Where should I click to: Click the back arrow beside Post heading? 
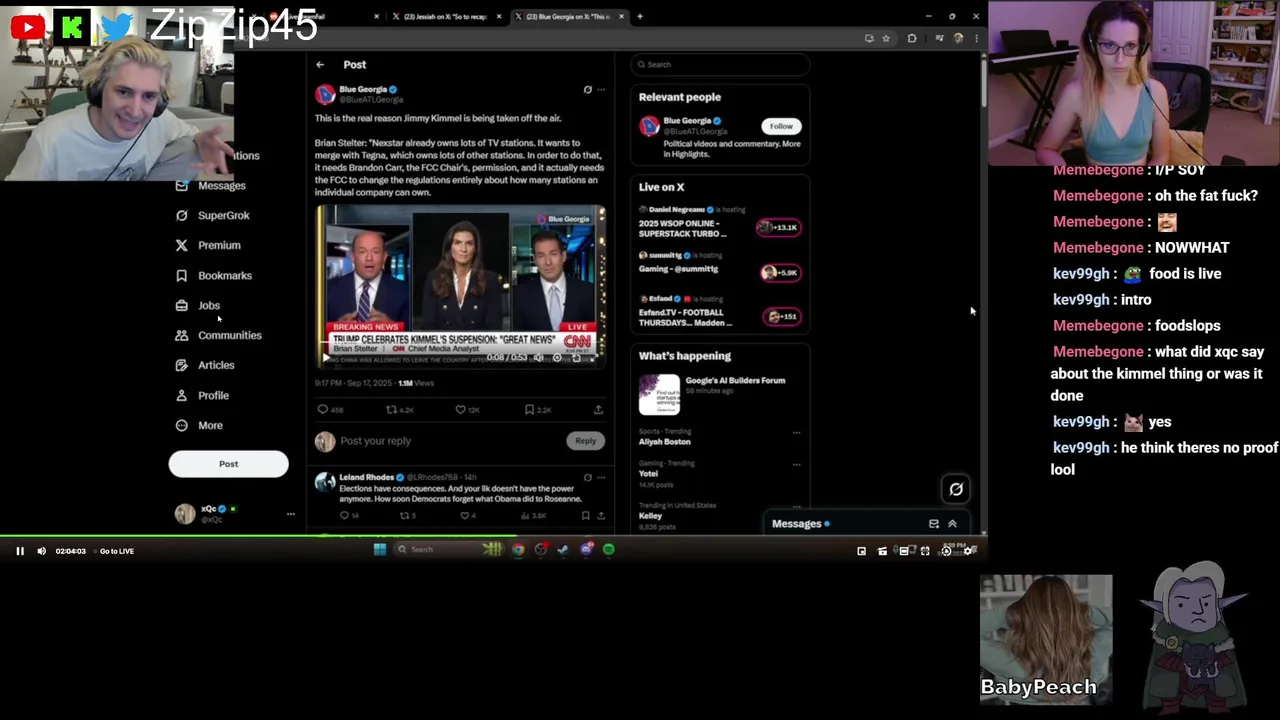pos(320,65)
